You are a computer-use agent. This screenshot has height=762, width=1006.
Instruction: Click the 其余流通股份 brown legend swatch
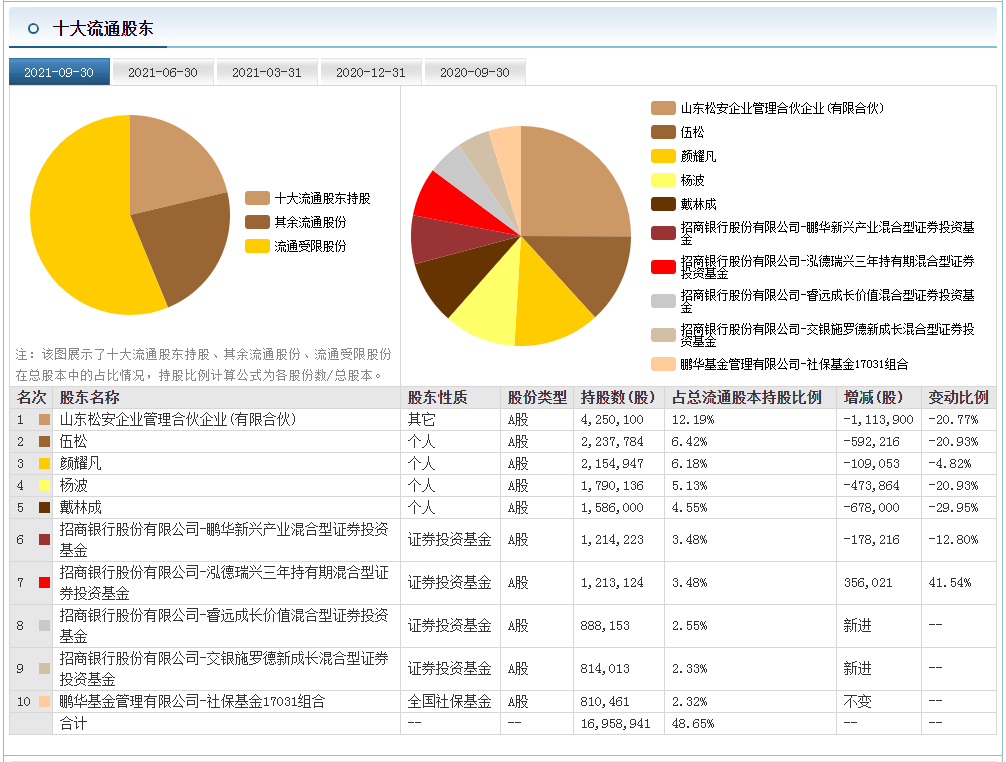coord(257,222)
